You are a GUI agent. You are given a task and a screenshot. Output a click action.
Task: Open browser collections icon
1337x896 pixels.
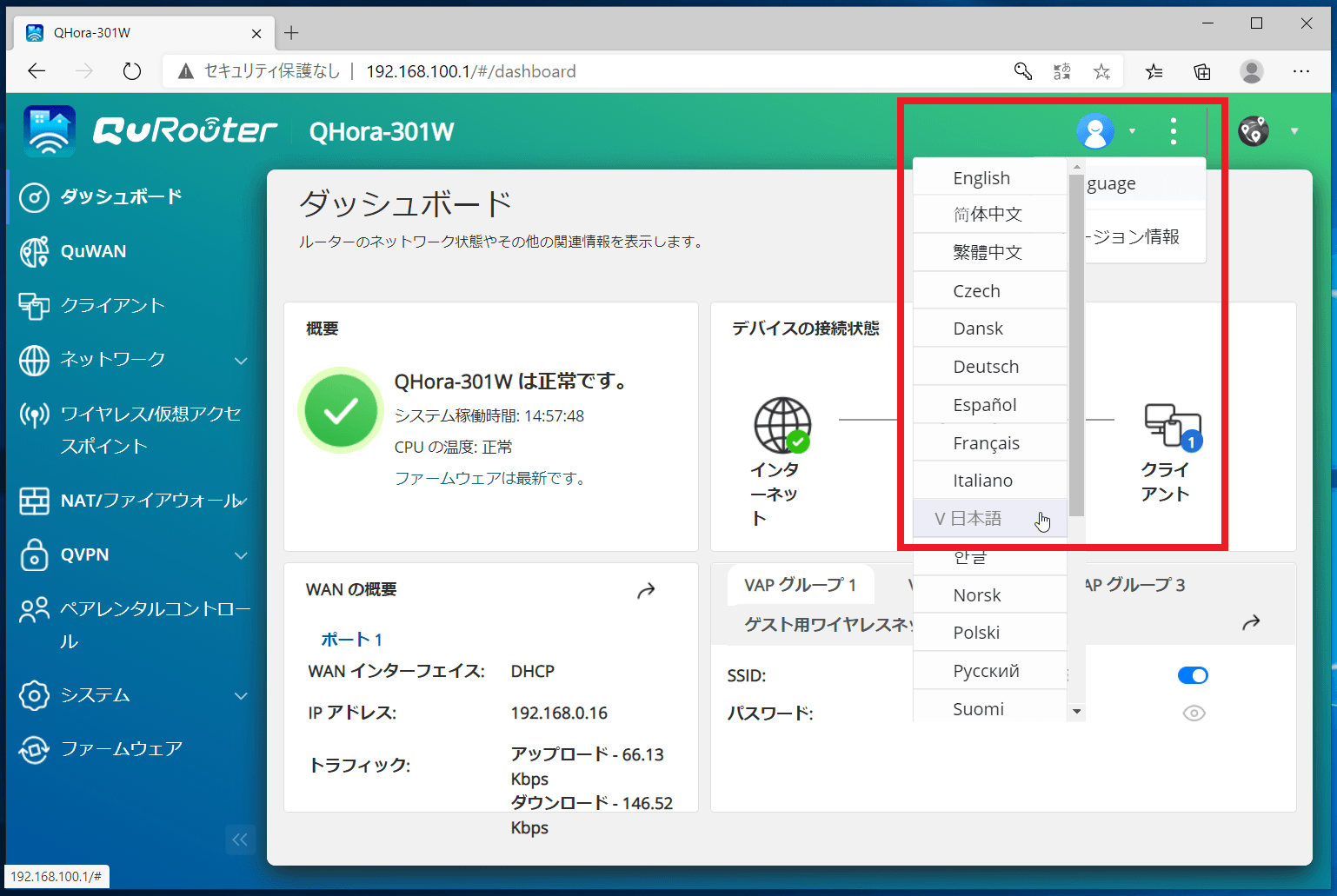(x=1202, y=71)
